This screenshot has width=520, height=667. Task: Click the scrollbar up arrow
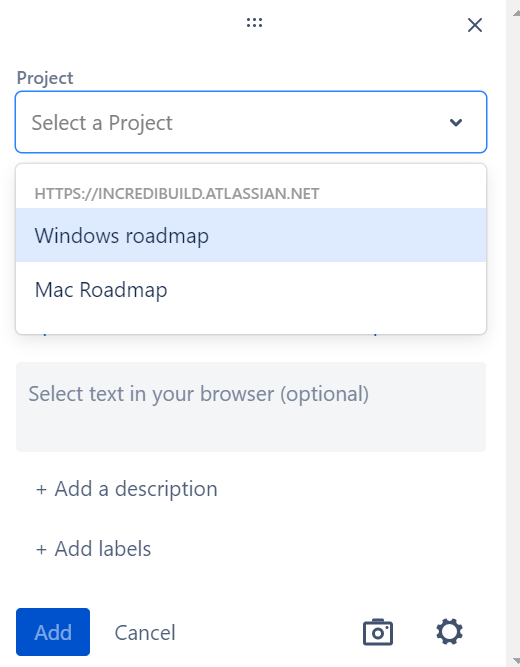coord(516,13)
